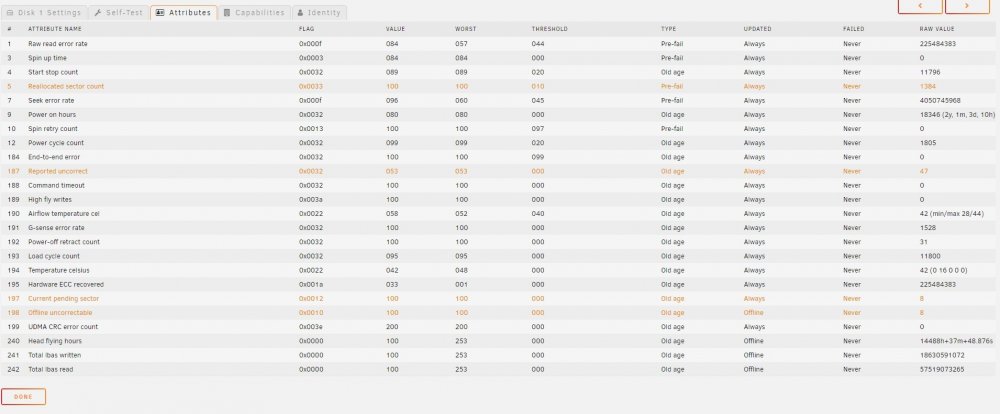Click raw value 18630591072
Screen dimensions: 1000x414
click(x=942, y=355)
